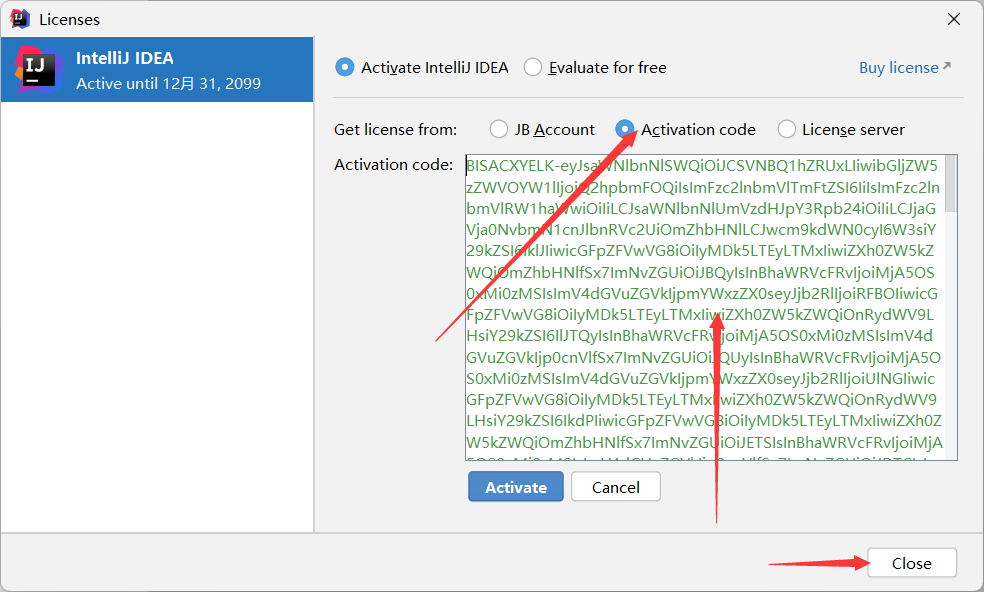Click the IntelliJ IDEA product logo
The height and width of the screenshot is (592, 984).
[38, 69]
